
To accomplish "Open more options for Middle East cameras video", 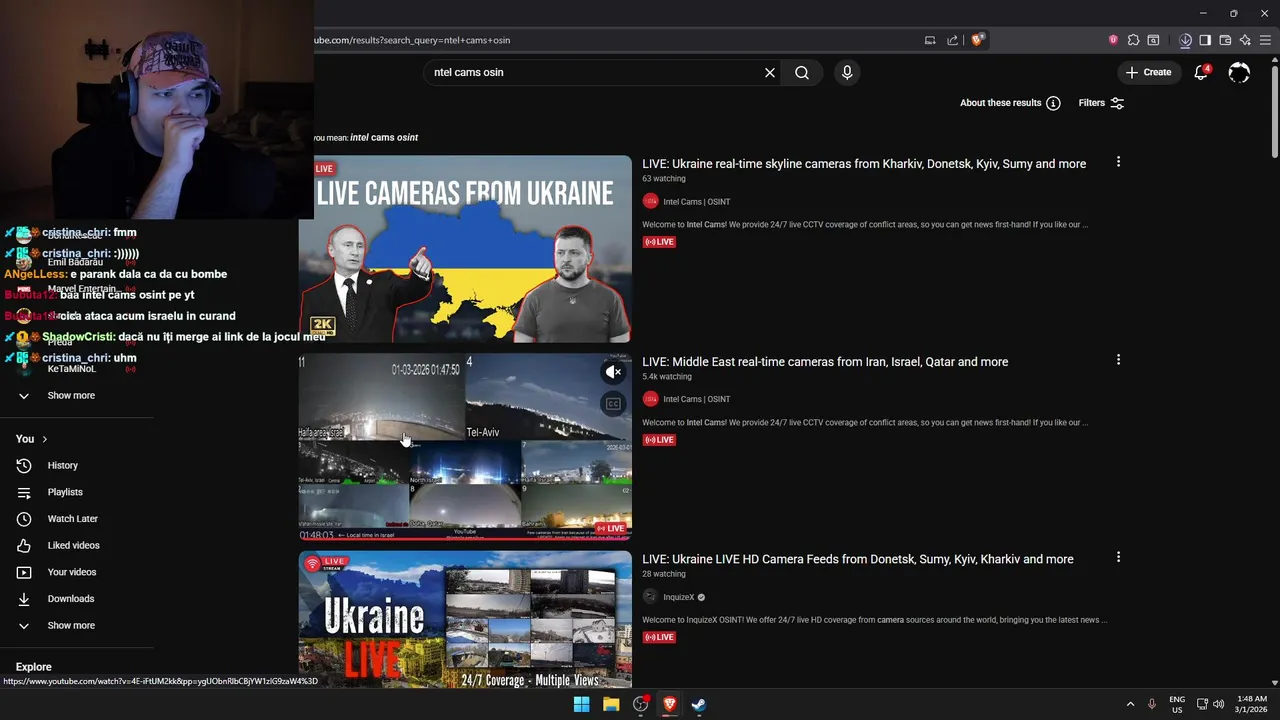I will point(1118,360).
